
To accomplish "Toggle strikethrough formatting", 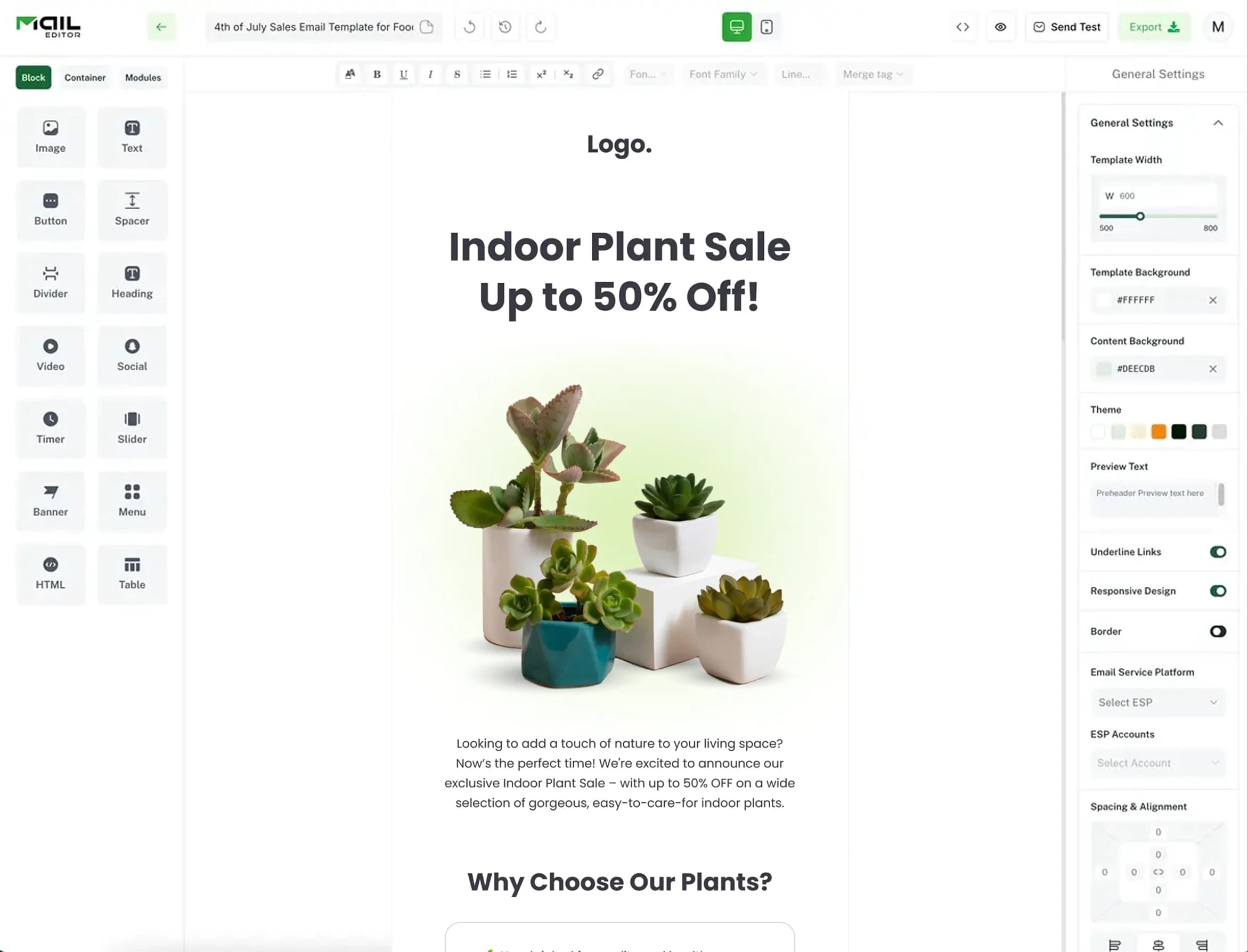I will point(457,74).
